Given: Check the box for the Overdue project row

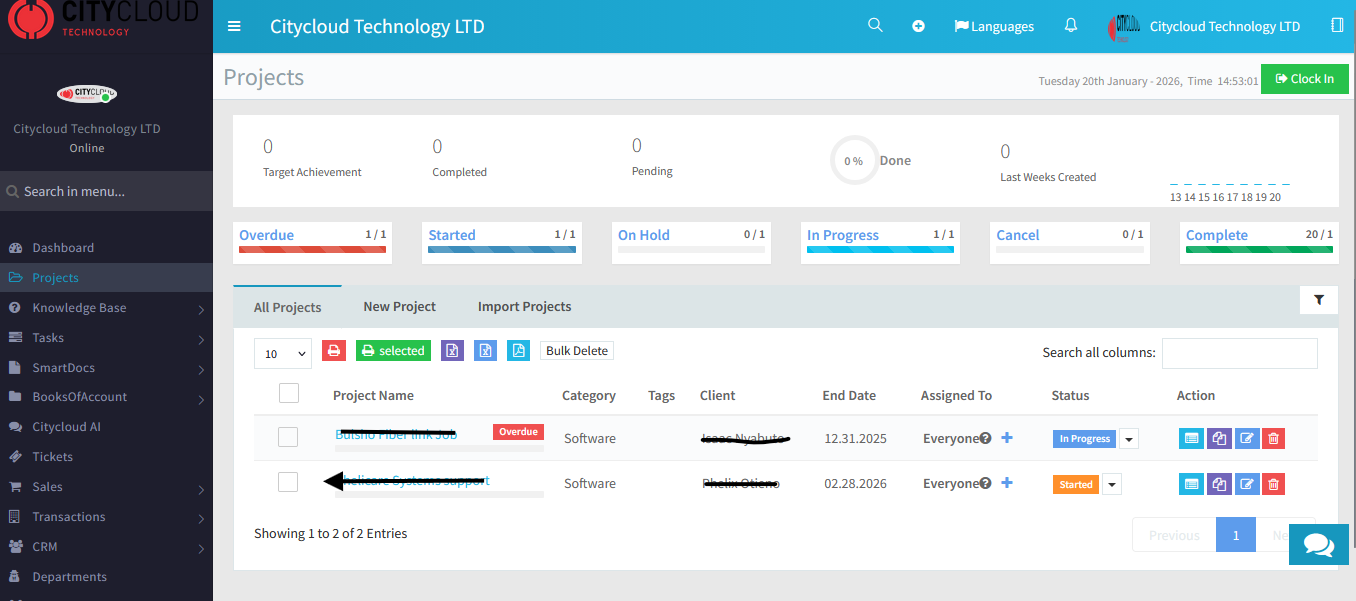Looking at the screenshot, I should (288, 437).
